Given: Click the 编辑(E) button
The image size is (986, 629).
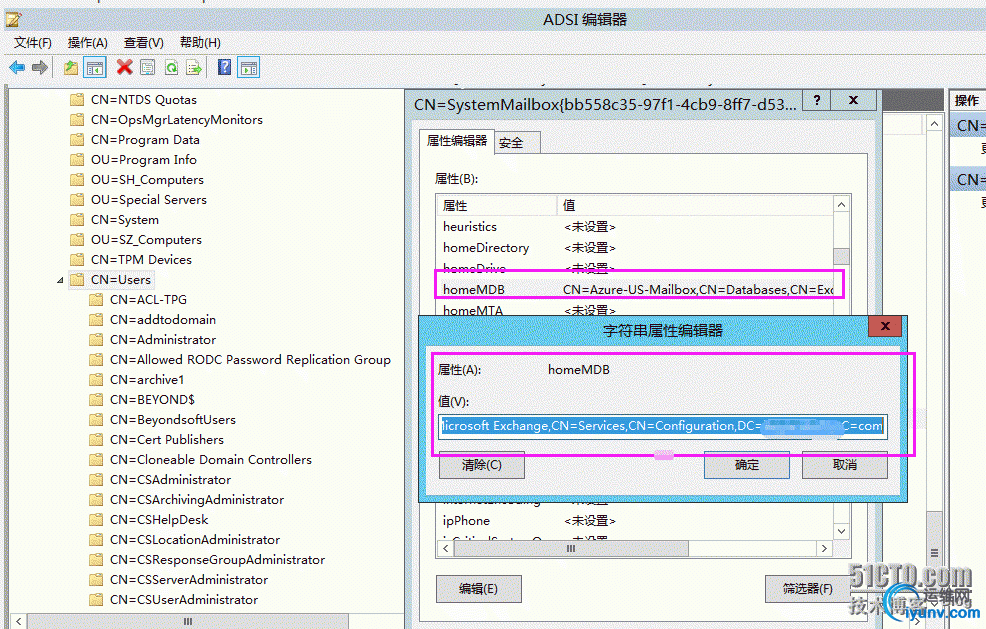Looking at the screenshot, I should pyautogui.click(x=479, y=589).
